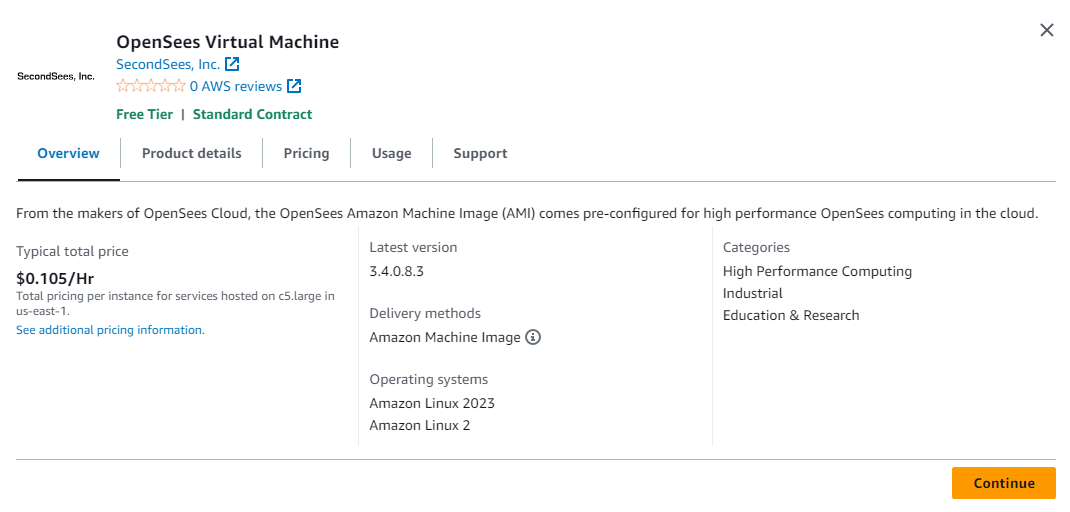The height and width of the screenshot is (512, 1070).
Task: Show info icon for Amazon Machine Image
Action: coord(533,337)
